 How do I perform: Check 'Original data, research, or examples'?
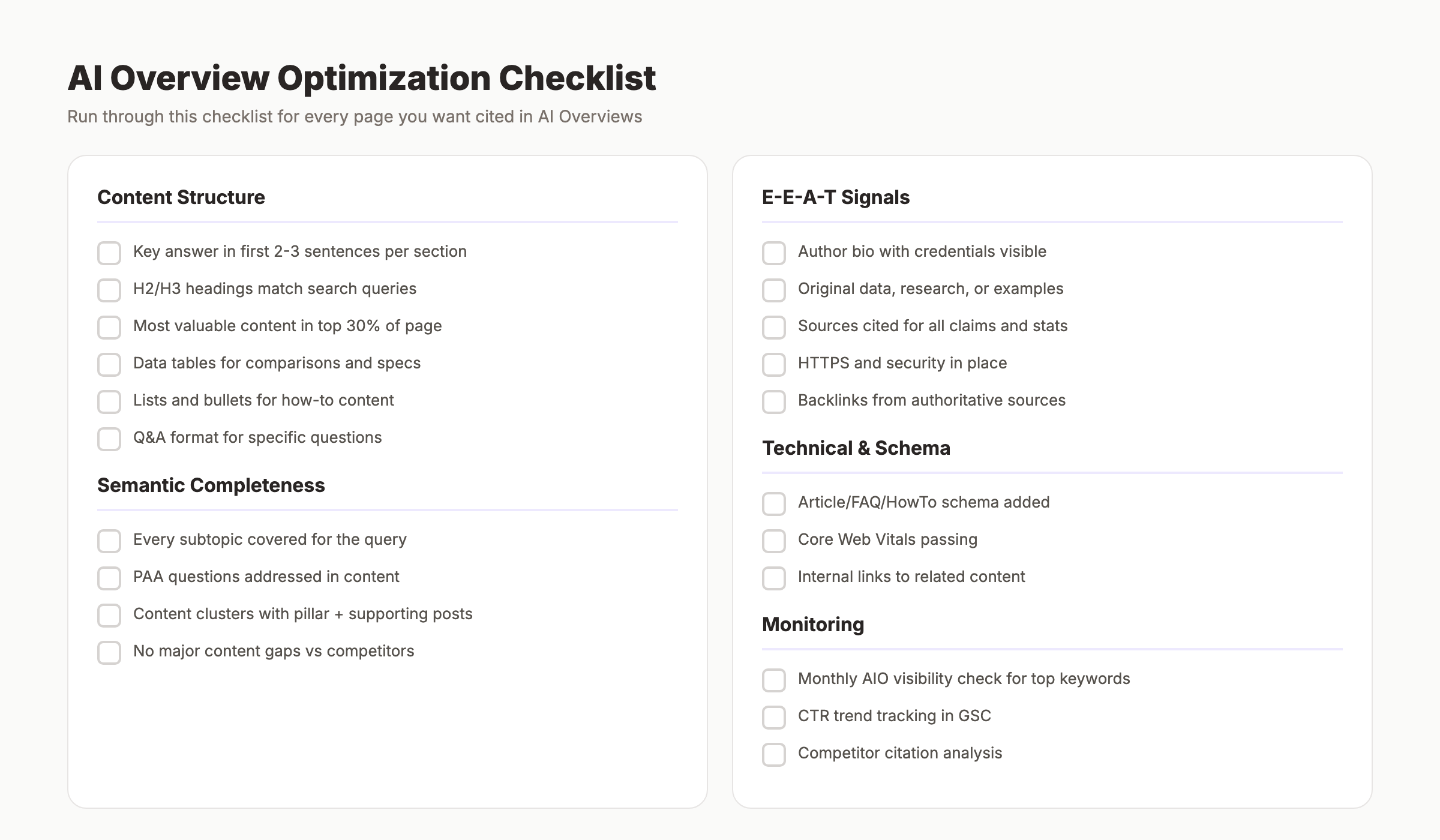(773, 290)
